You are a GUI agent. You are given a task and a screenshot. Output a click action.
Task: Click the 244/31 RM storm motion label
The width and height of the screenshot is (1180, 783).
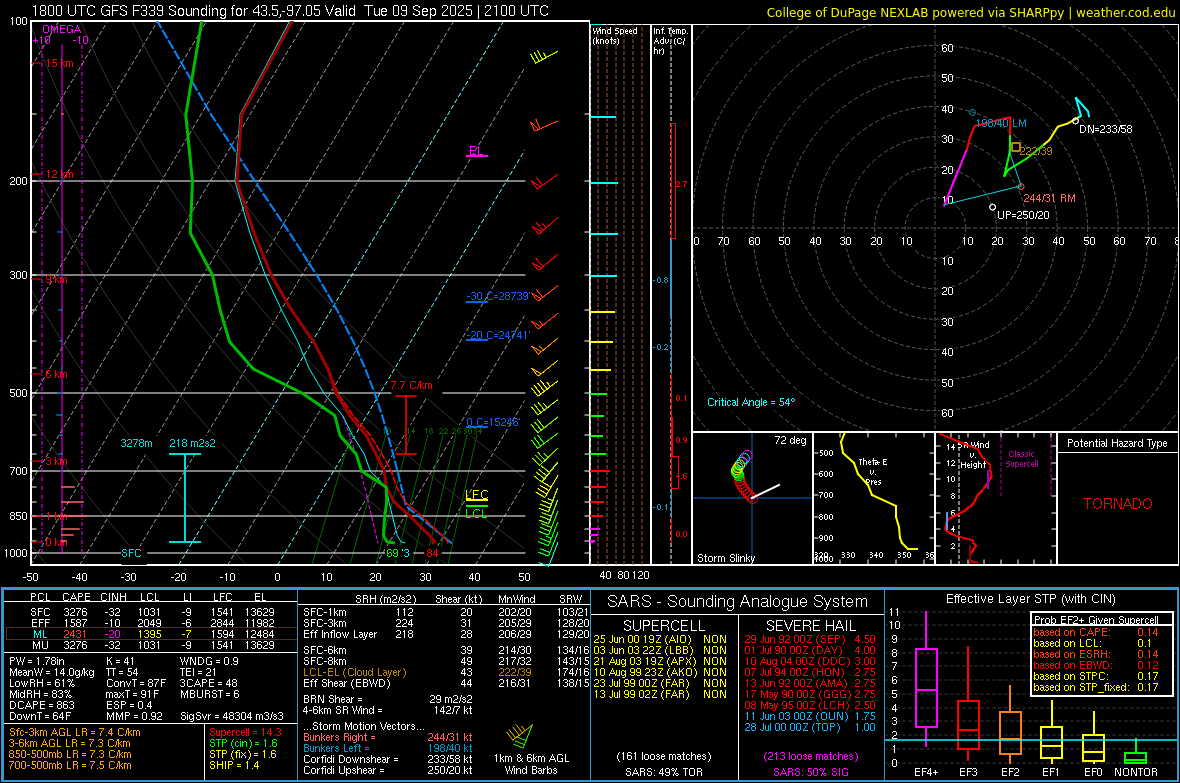1049,198
